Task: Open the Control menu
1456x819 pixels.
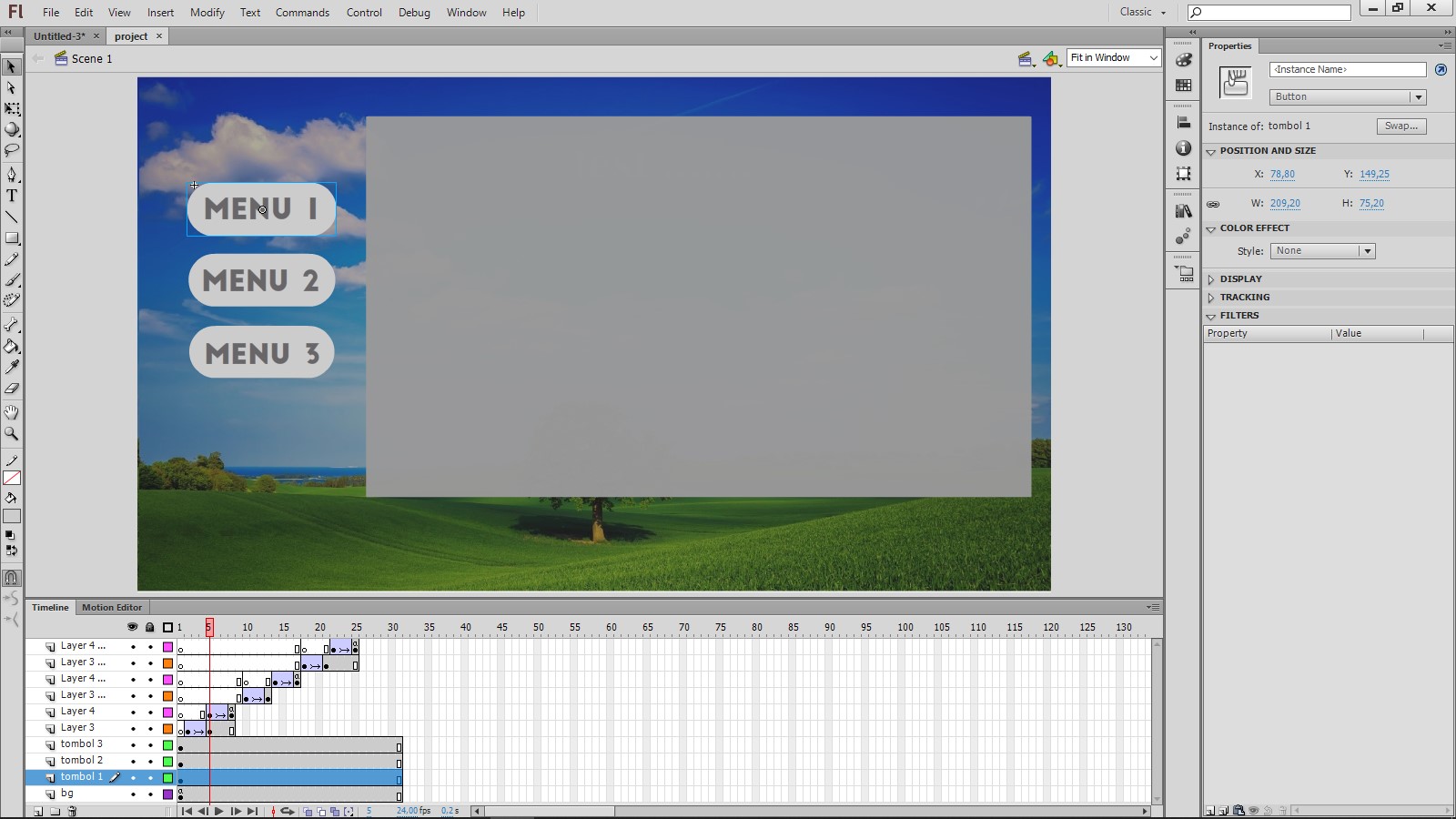Action: click(x=364, y=12)
